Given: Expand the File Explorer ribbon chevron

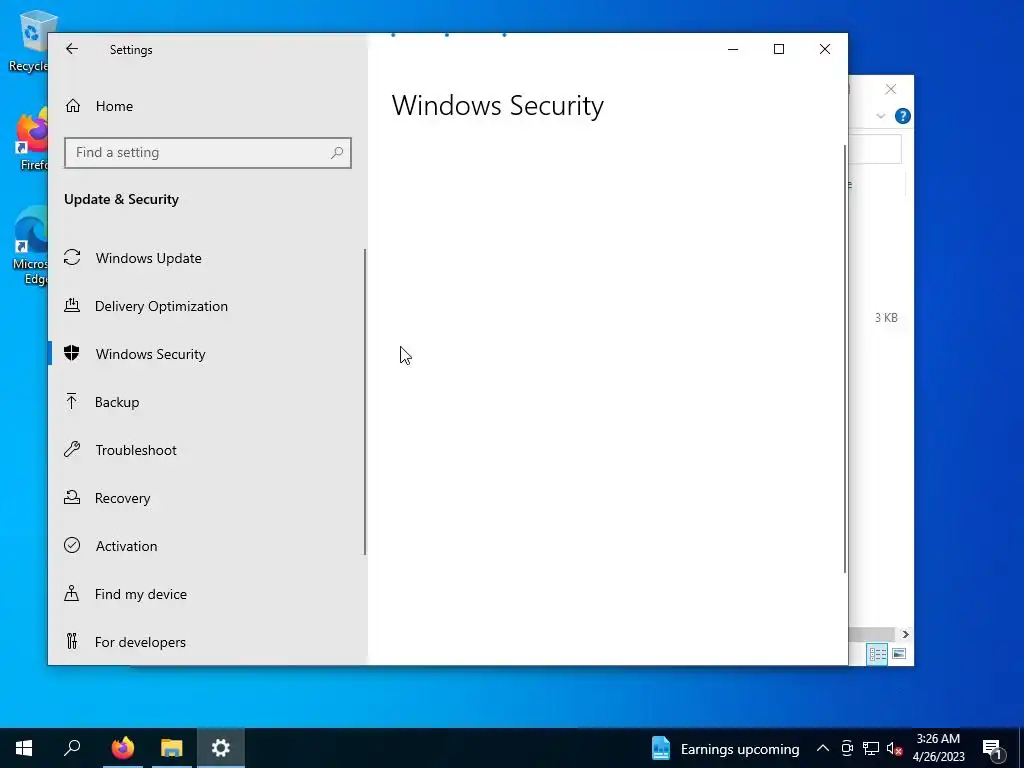Looking at the screenshot, I should point(880,116).
